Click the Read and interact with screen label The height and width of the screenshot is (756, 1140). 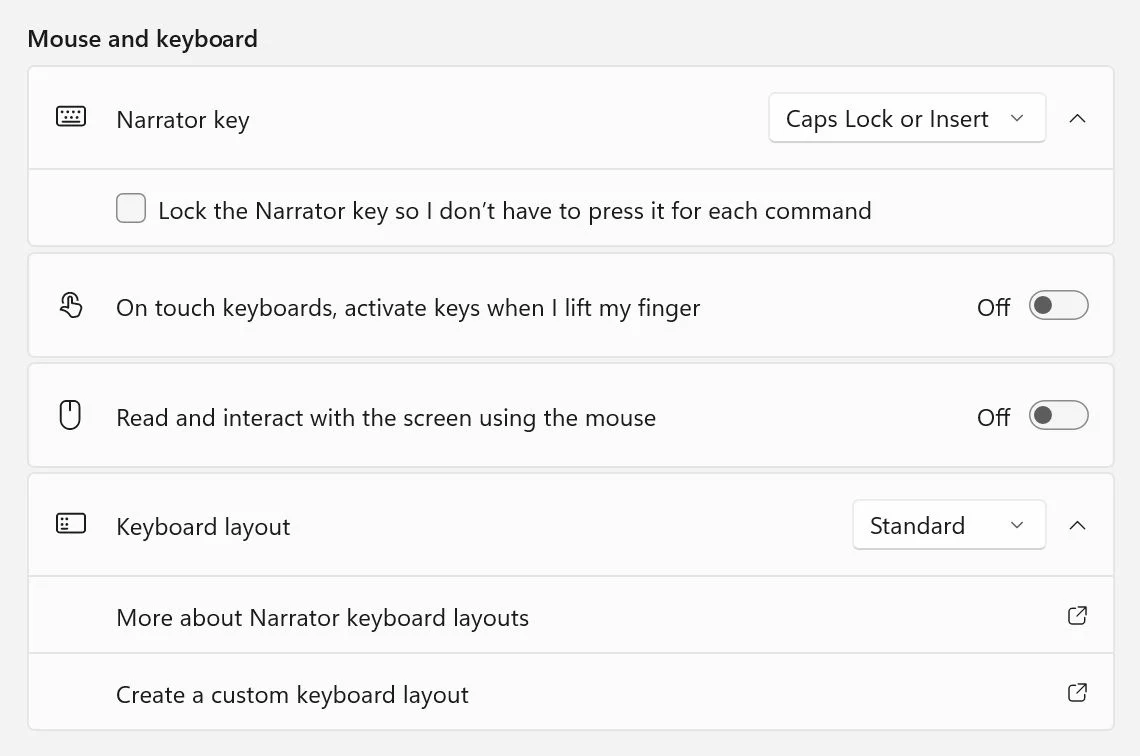click(x=386, y=418)
